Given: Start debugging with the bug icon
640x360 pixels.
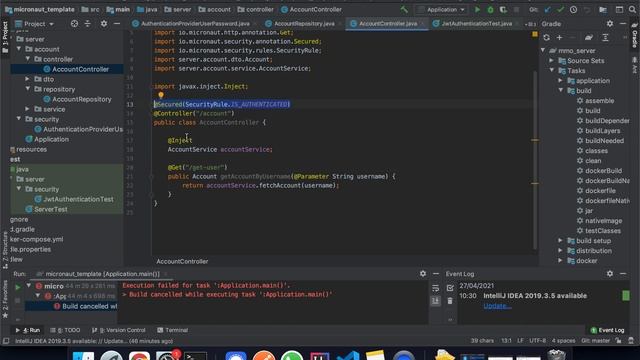Looking at the screenshot, I should pyautogui.click(x=490, y=9).
